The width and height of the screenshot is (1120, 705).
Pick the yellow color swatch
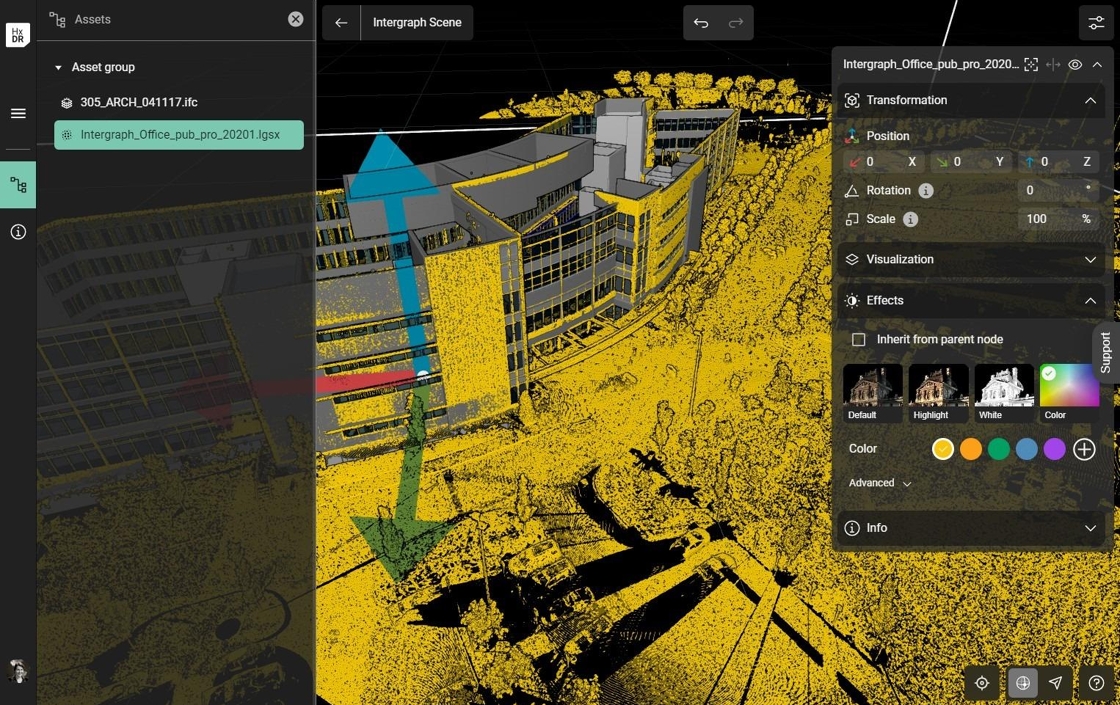pos(943,449)
